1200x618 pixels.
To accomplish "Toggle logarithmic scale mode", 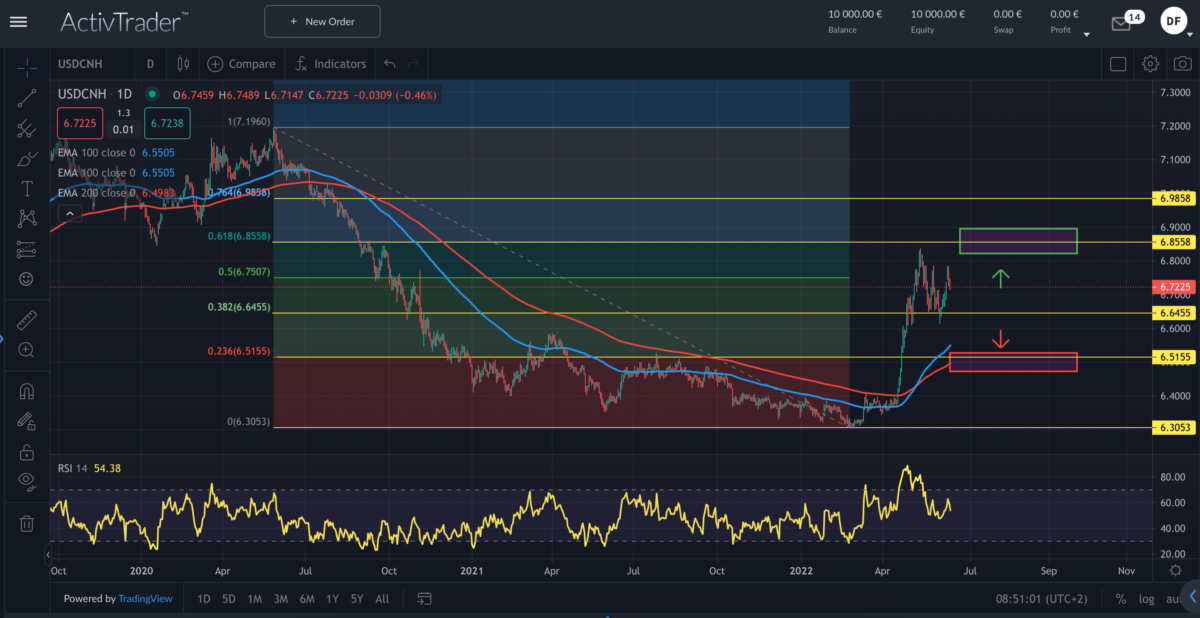I will 1145,599.
